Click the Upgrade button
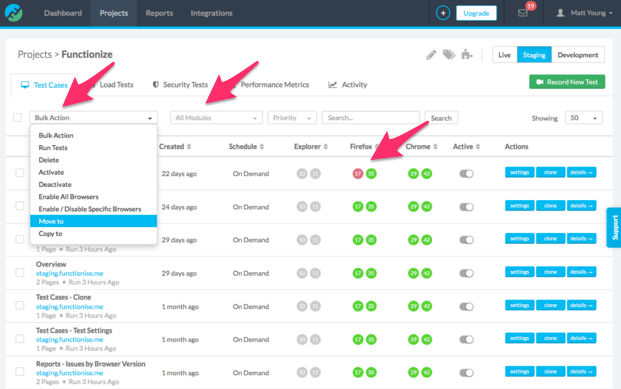Screen dimensions: 621x389 476,13
